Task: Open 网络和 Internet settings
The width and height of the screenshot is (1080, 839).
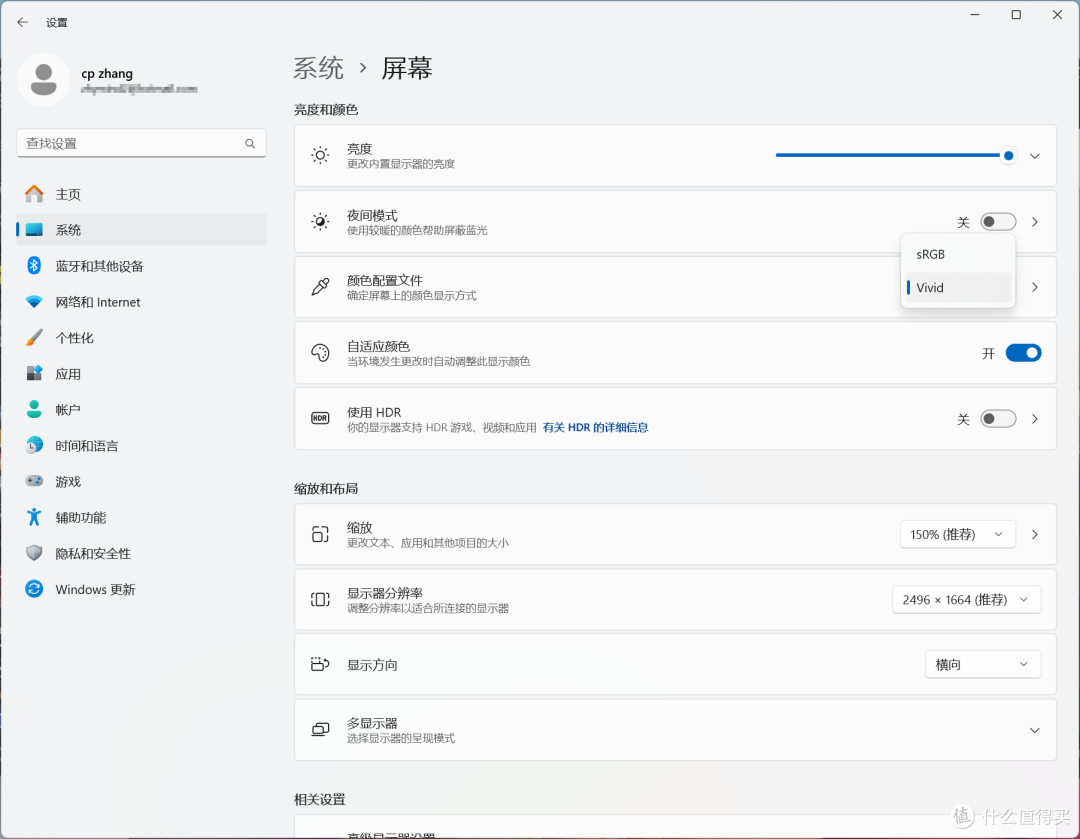Action: [141, 302]
